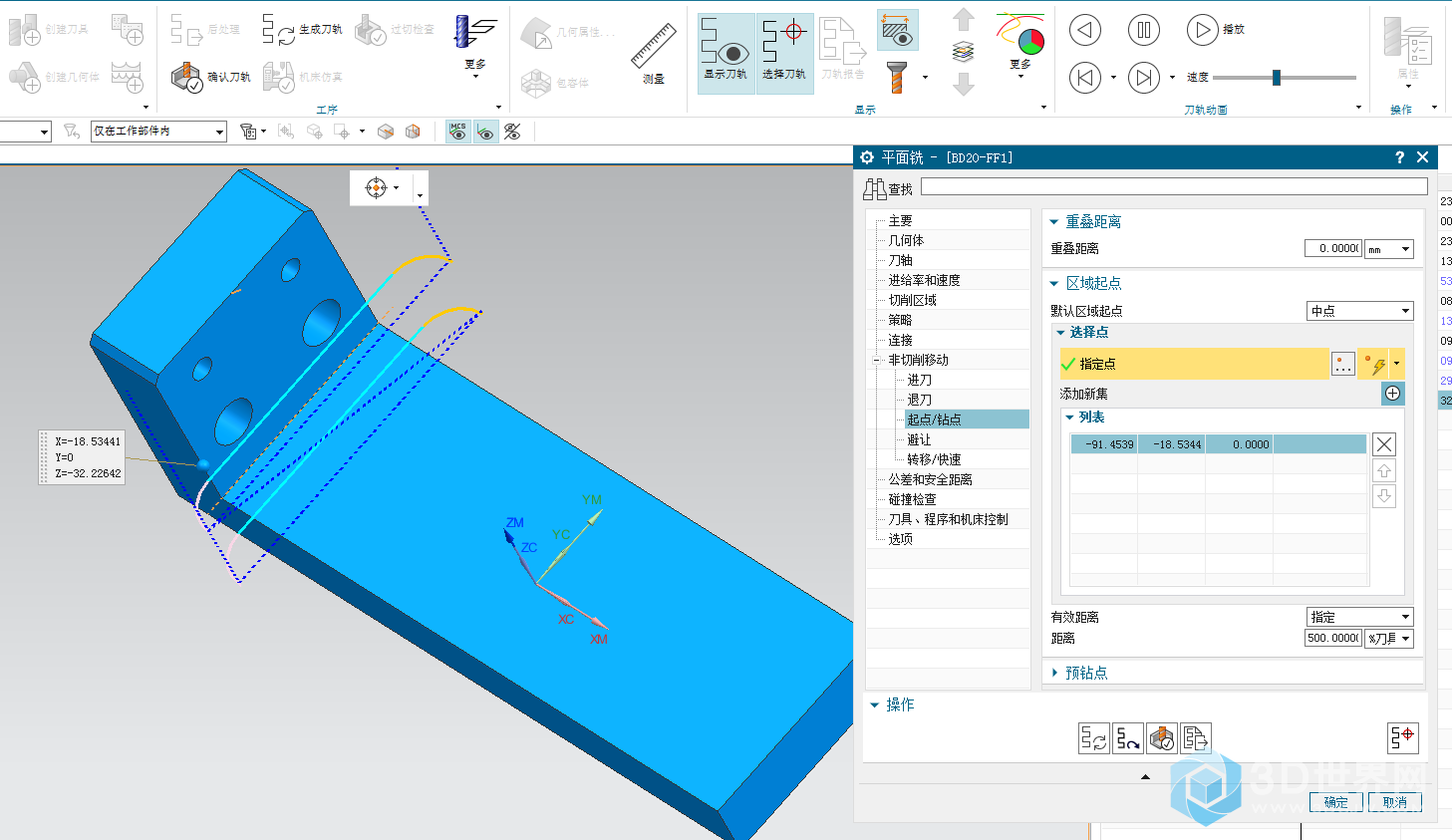Click the 确认刀轨 verify tool path icon

click(x=186, y=77)
